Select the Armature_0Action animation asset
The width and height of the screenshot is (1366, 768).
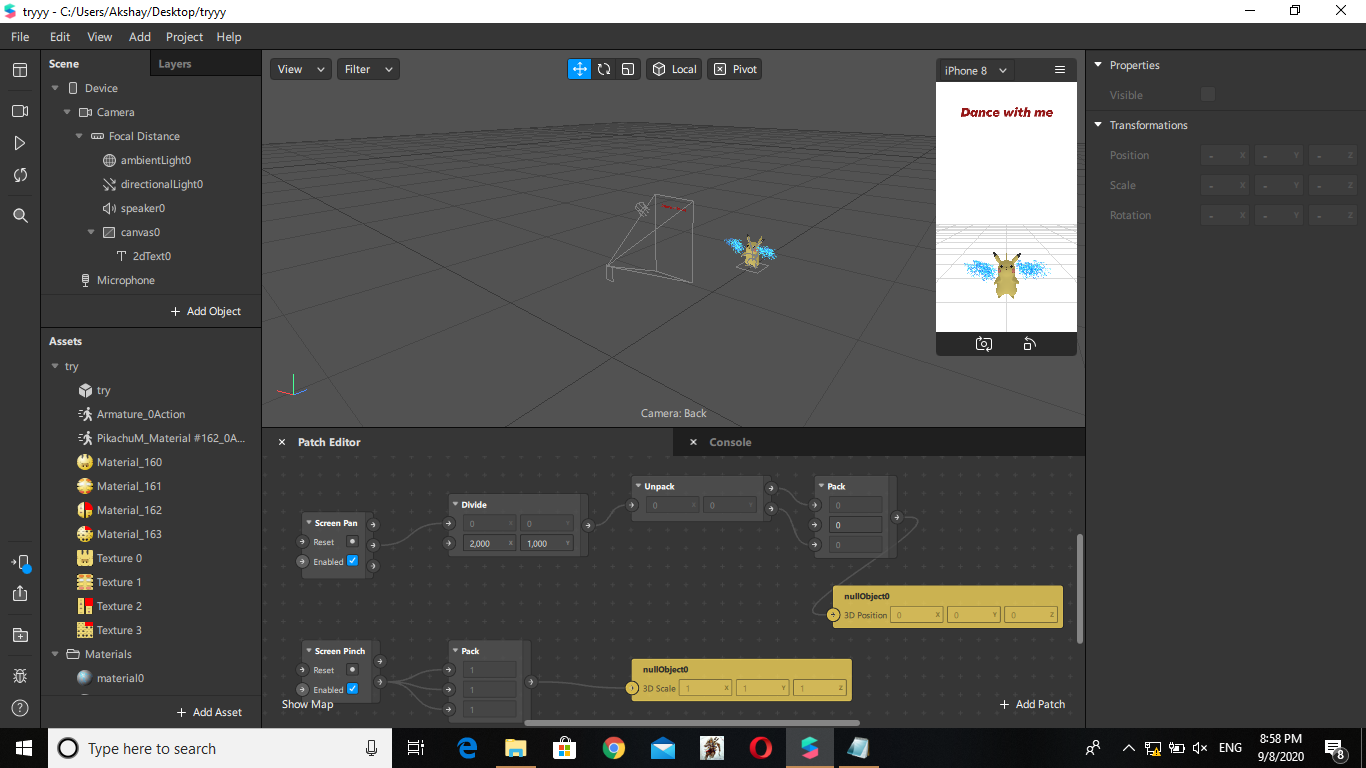[140, 414]
